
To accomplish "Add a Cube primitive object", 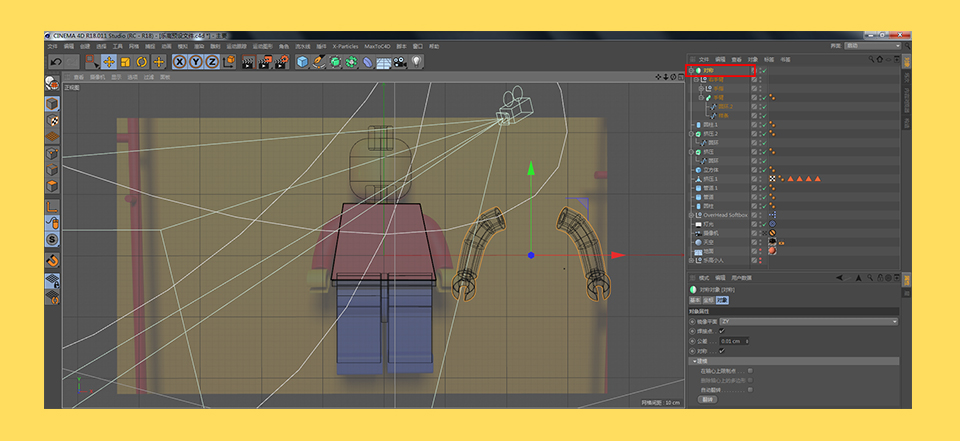I will pos(302,62).
